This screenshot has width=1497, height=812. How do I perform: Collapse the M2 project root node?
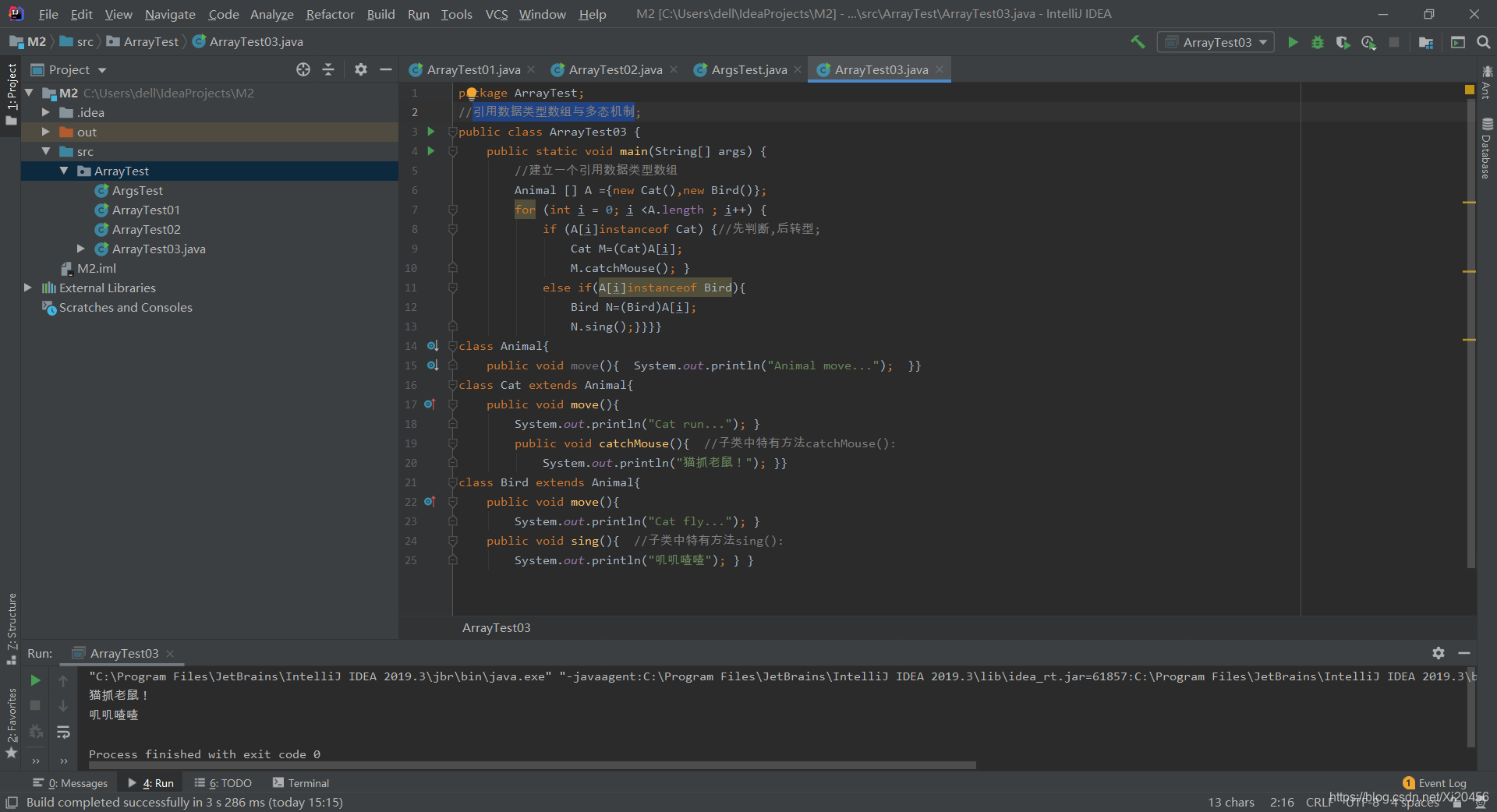click(29, 93)
